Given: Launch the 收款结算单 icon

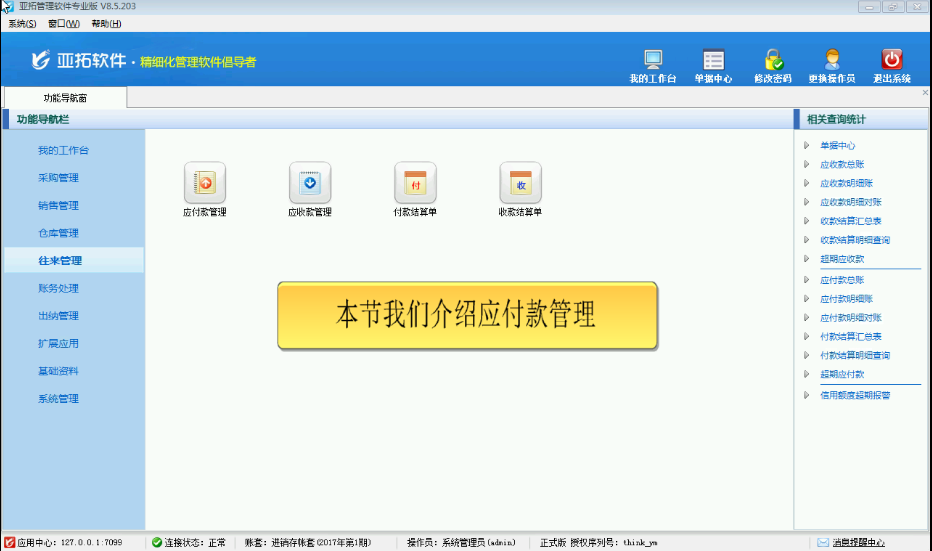Looking at the screenshot, I should tap(520, 184).
